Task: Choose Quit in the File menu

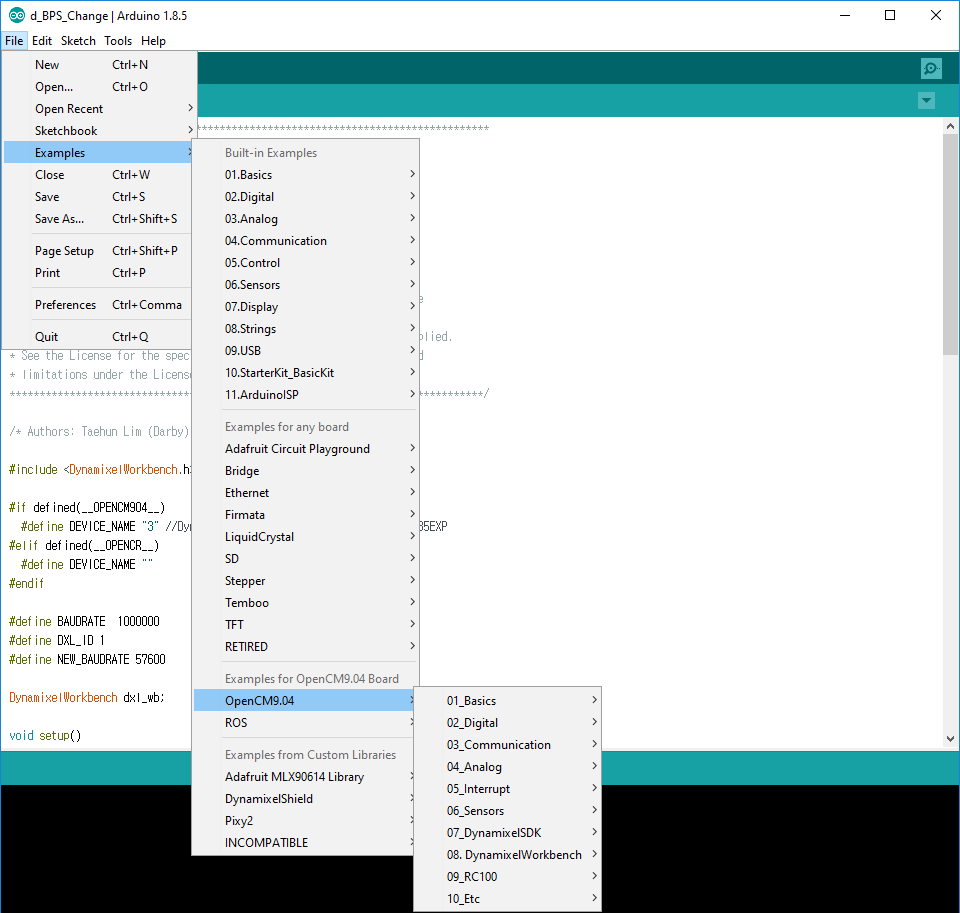Action: tap(99, 336)
